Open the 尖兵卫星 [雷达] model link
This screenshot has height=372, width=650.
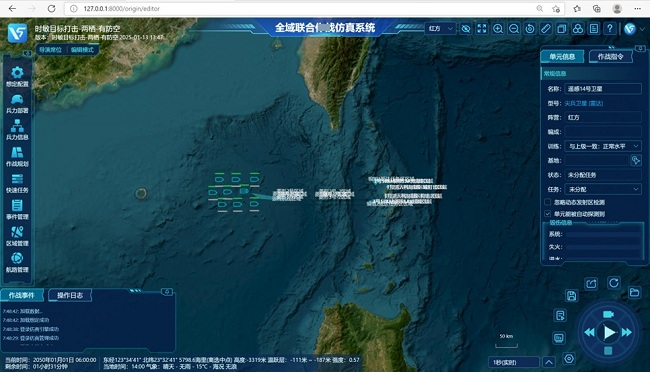click(584, 103)
